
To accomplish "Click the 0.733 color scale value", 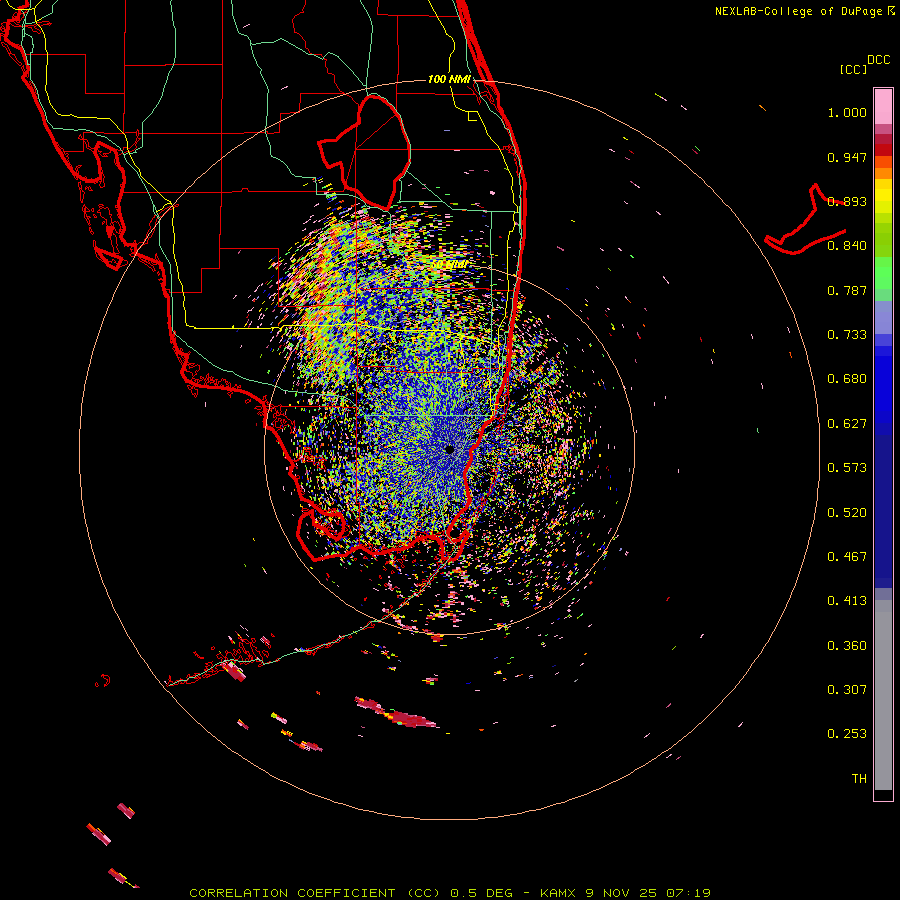I will 847,335.
